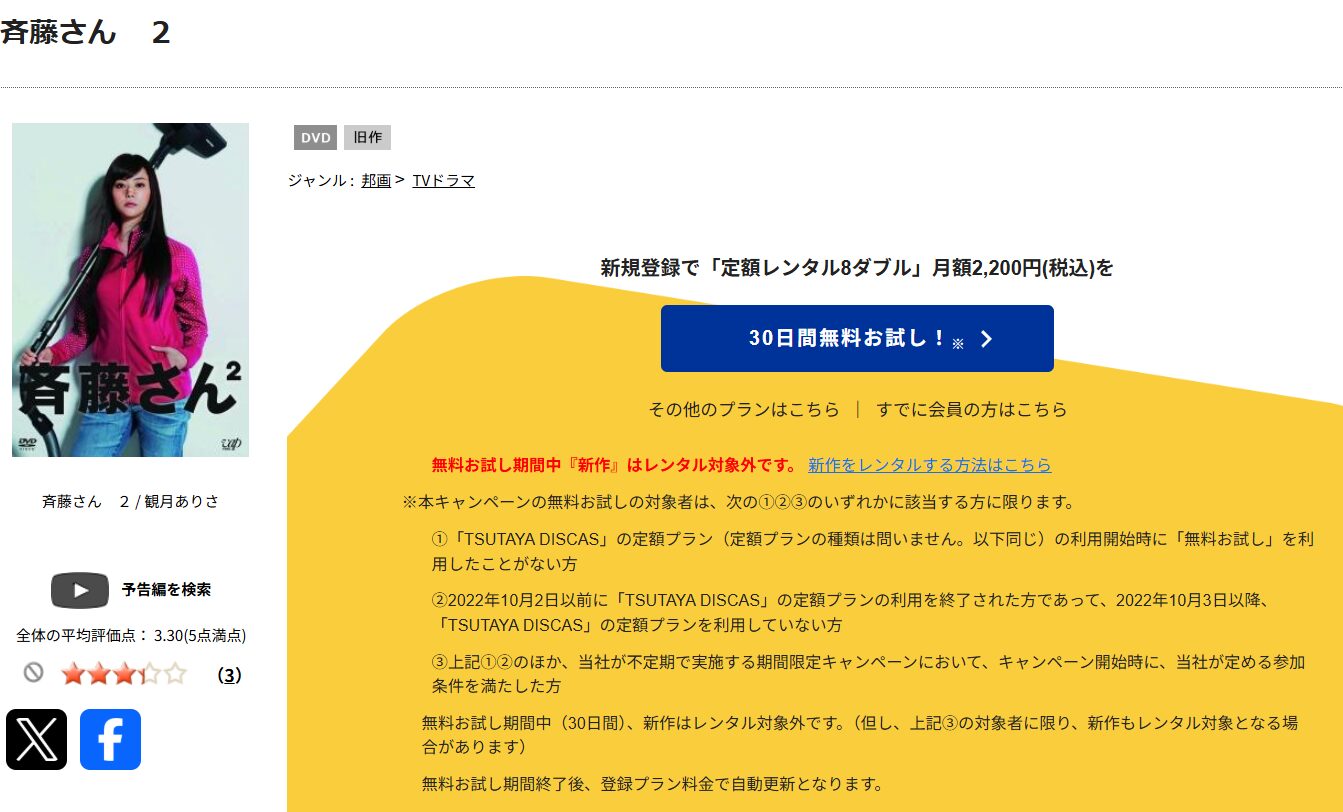
Task: Click the condition ③ 上記①②のほか paragraph
Action: (868, 674)
